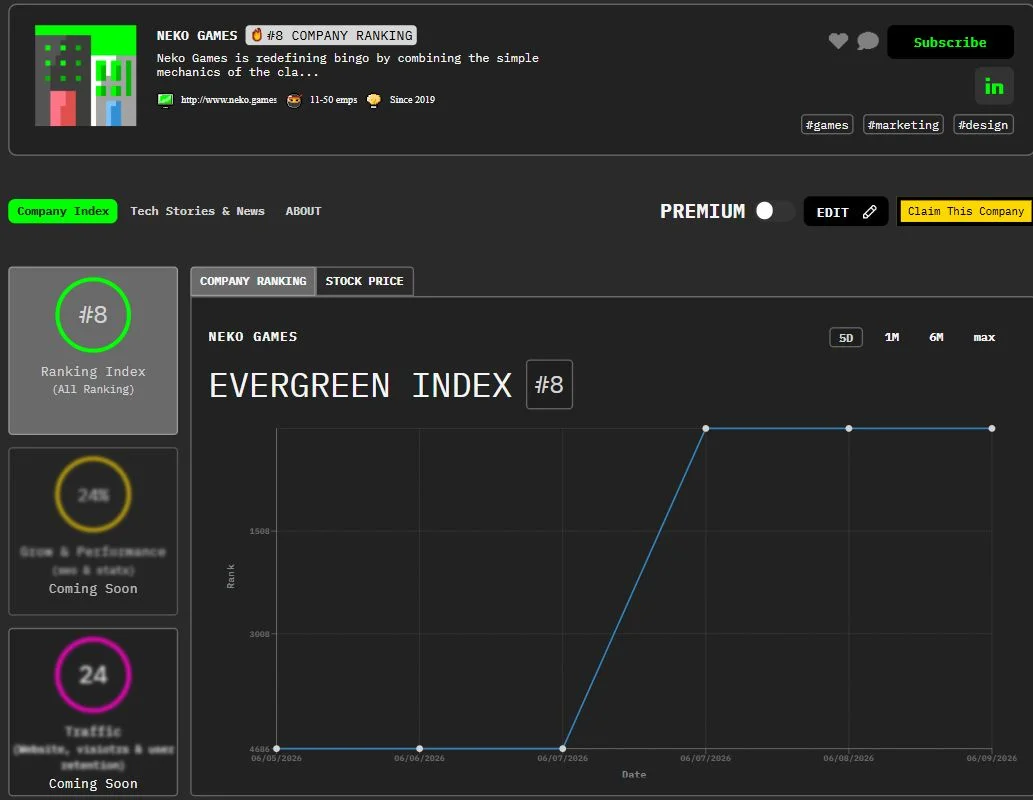Click Claim This Company button
The image size is (1033, 800).
click(965, 212)
